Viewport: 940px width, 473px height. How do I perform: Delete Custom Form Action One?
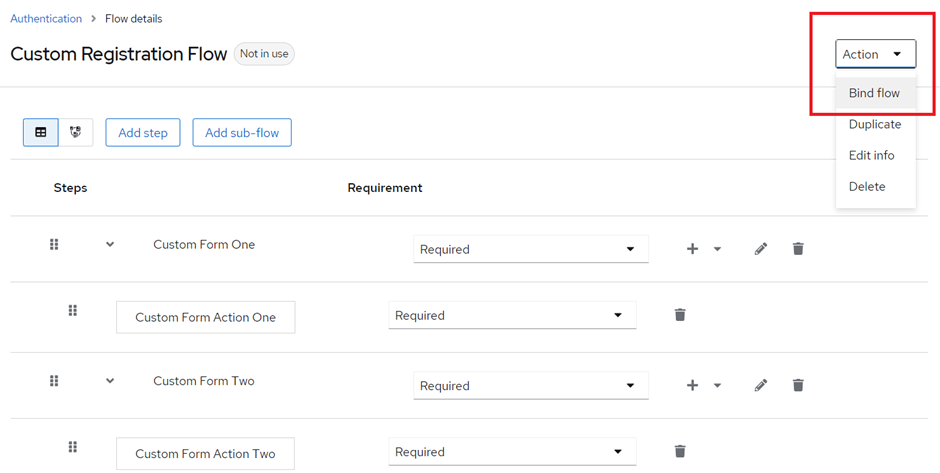680,315
